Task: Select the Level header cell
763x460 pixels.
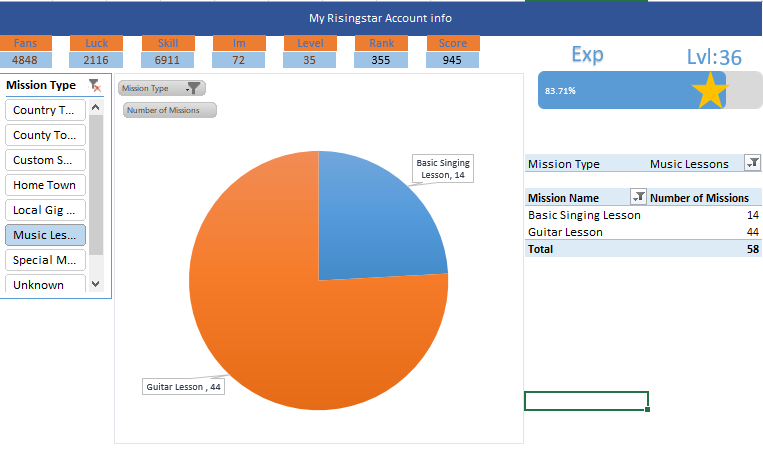Action: point(310,43)
